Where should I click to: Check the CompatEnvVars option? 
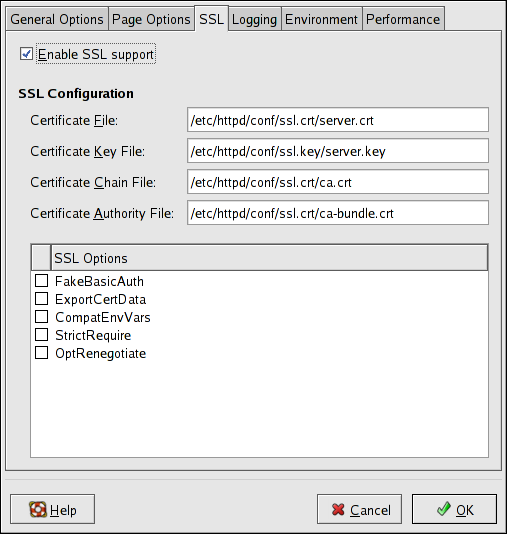pos(42,317)
